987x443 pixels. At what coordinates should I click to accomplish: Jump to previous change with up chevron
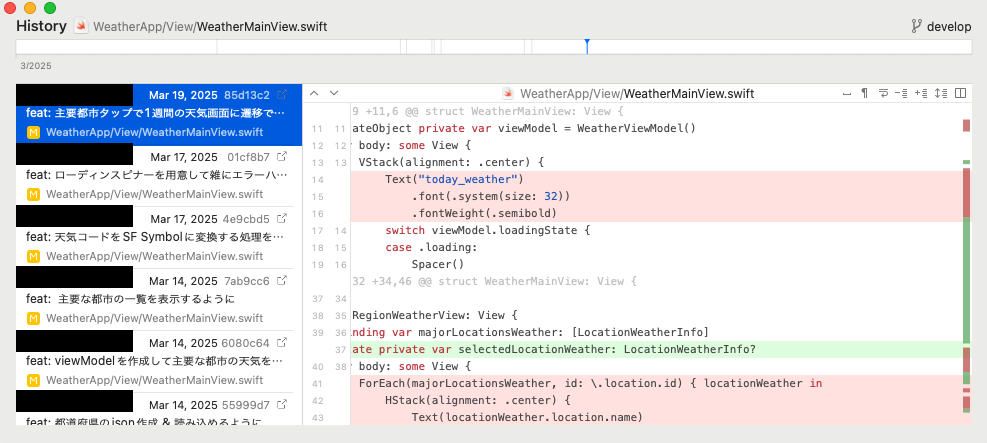click(x=314, y=93)
